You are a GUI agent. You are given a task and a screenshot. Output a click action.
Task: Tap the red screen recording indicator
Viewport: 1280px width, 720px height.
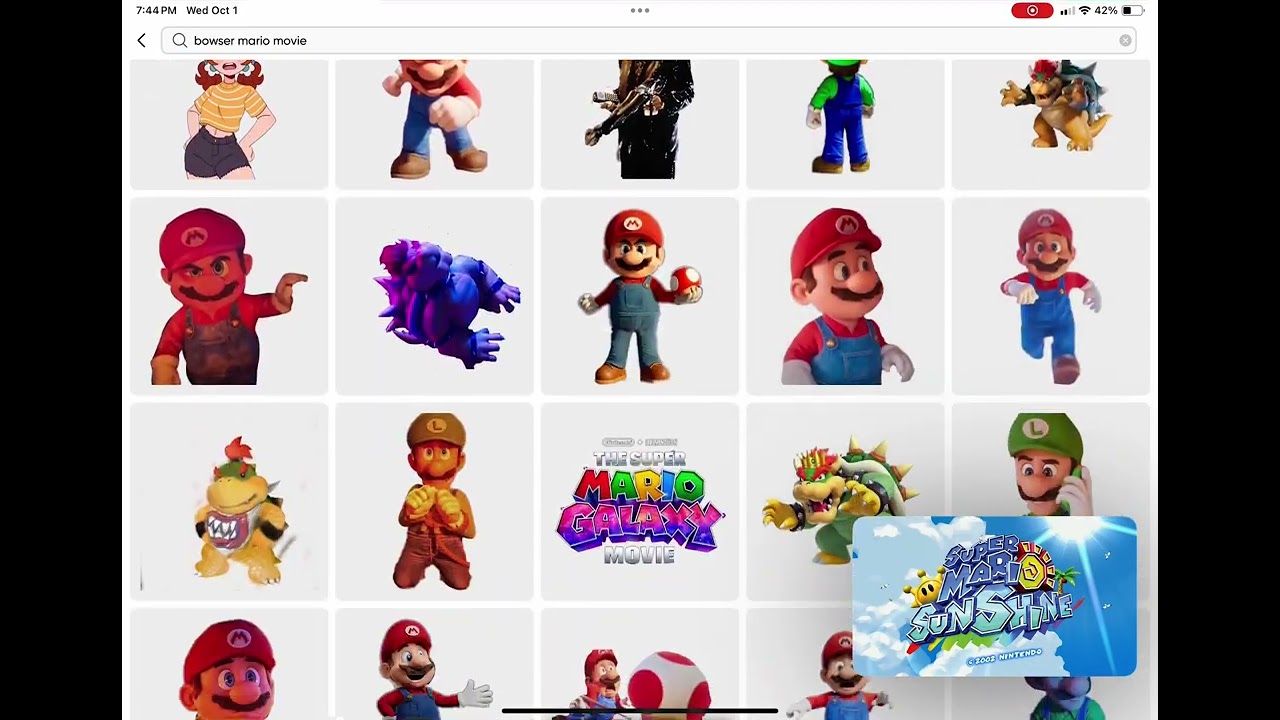point(1032,10)
